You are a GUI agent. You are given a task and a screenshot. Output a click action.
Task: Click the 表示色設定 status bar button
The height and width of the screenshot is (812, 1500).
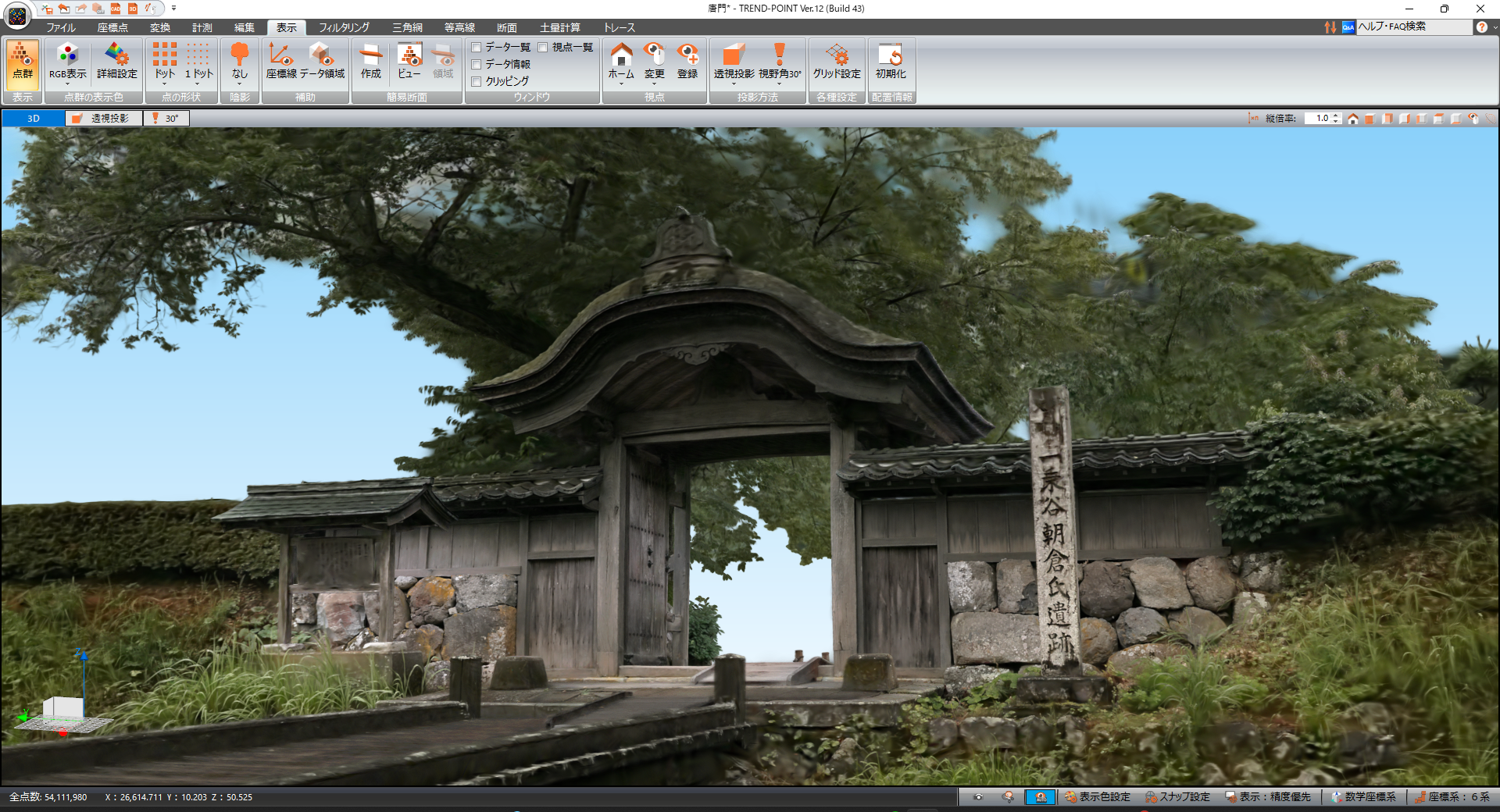coord(1097,797)
